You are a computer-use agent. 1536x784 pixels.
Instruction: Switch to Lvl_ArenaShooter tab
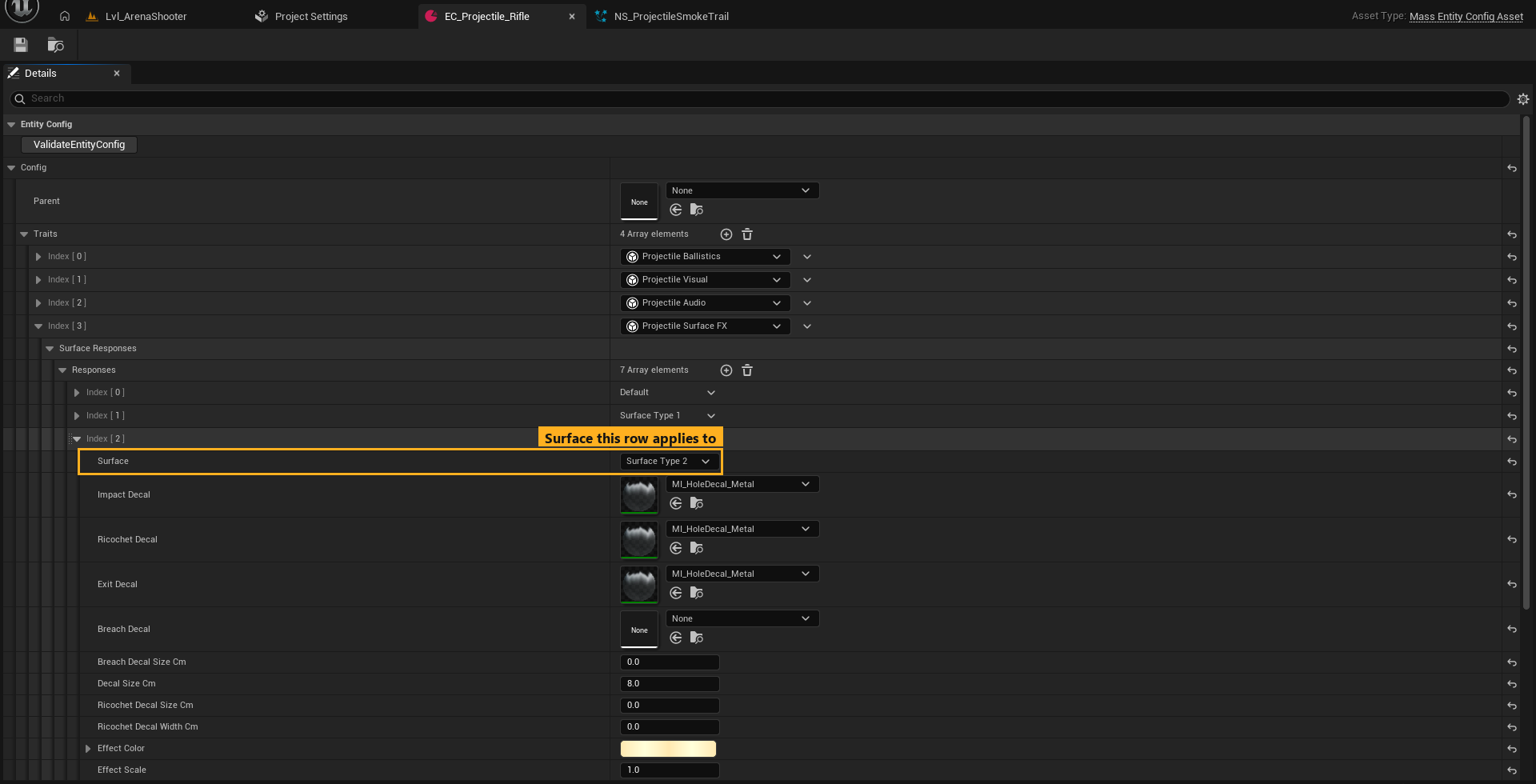point(146,16)
